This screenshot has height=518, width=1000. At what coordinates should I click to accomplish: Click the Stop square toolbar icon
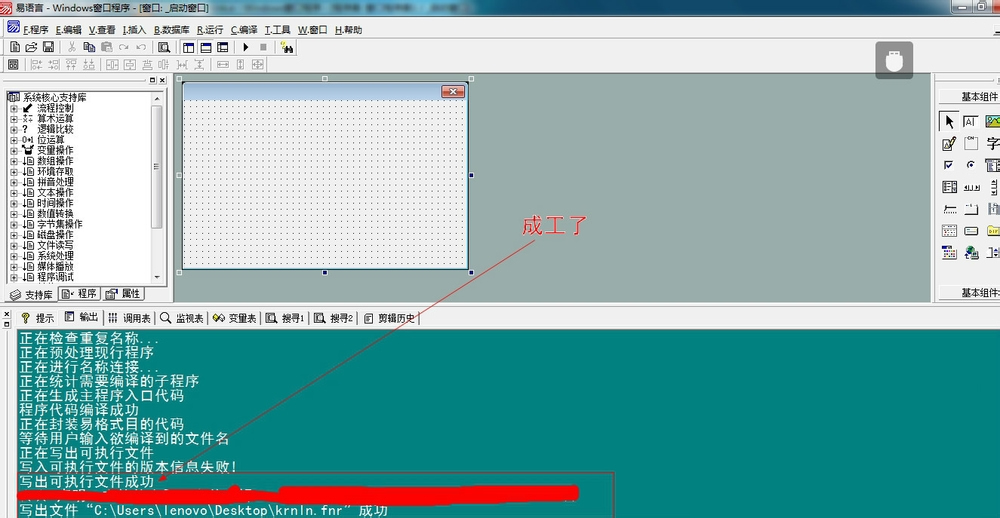pyautogui.click(x=263, y=47)
